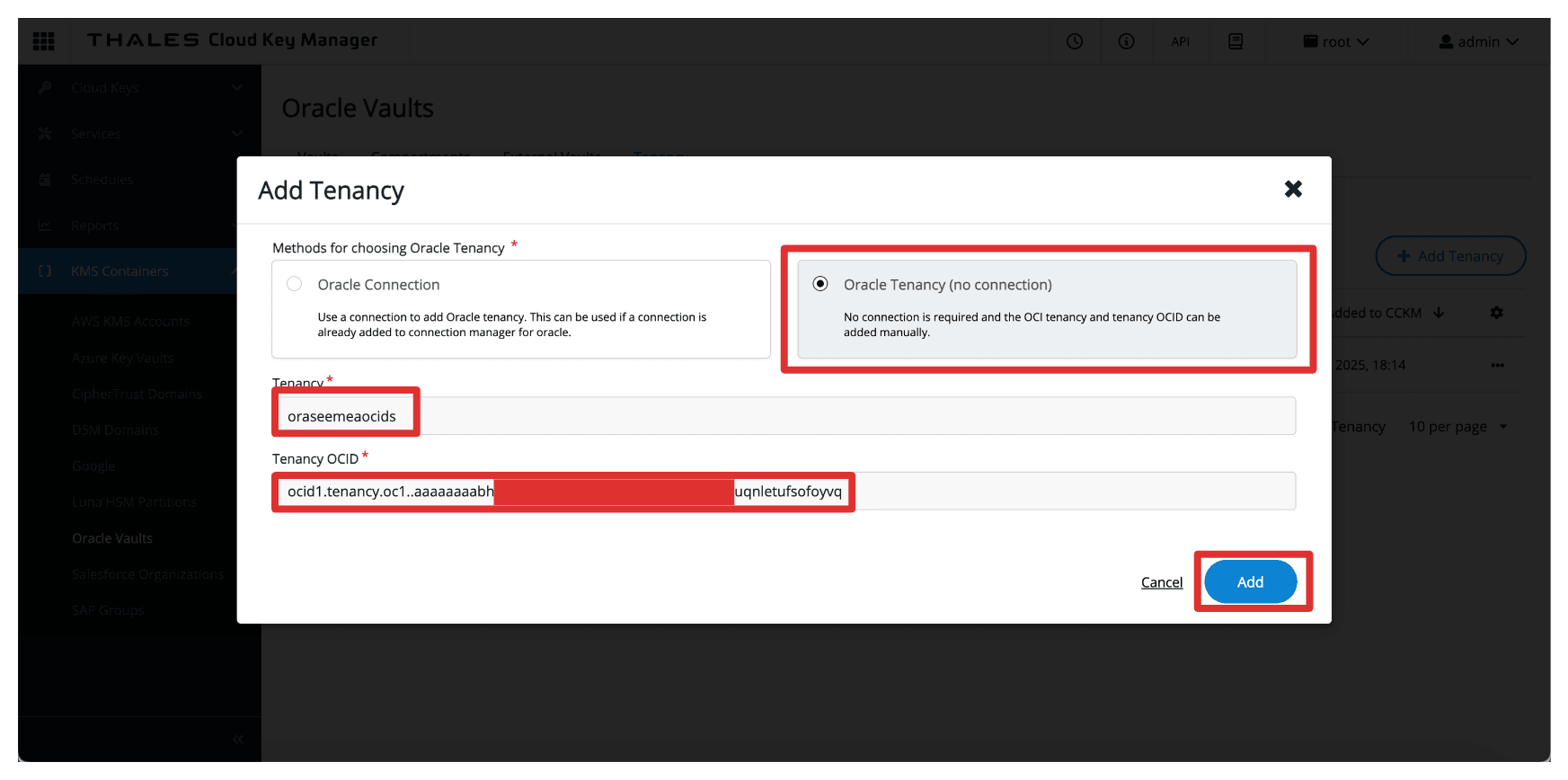Open Google sidebar item
Screen dimensions: 1568x780
point(93,465)
